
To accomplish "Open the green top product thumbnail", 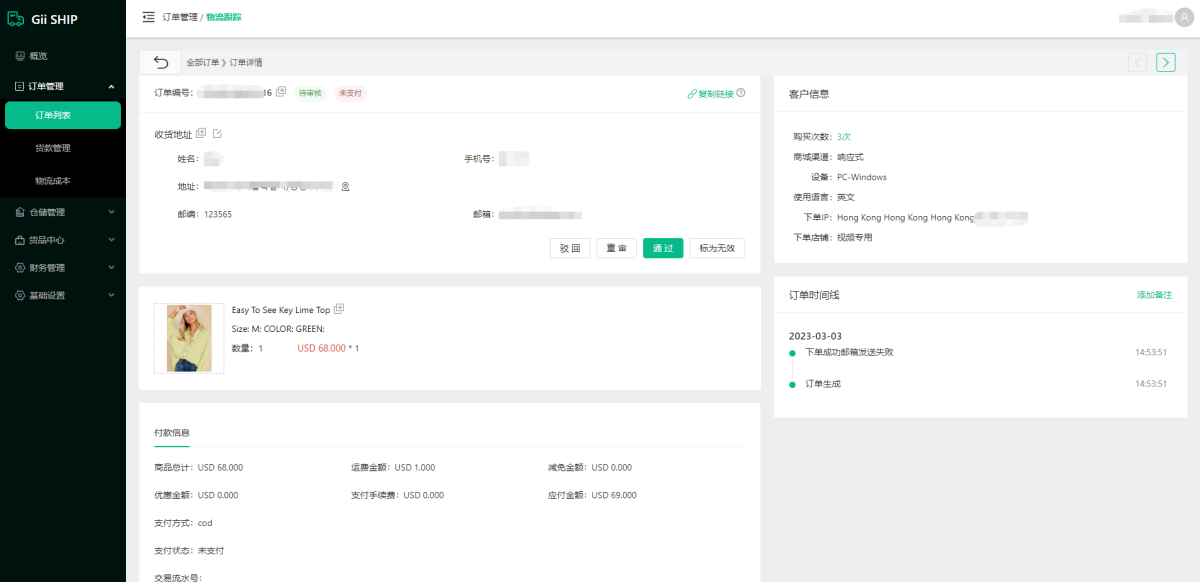I will pos(189,339).
